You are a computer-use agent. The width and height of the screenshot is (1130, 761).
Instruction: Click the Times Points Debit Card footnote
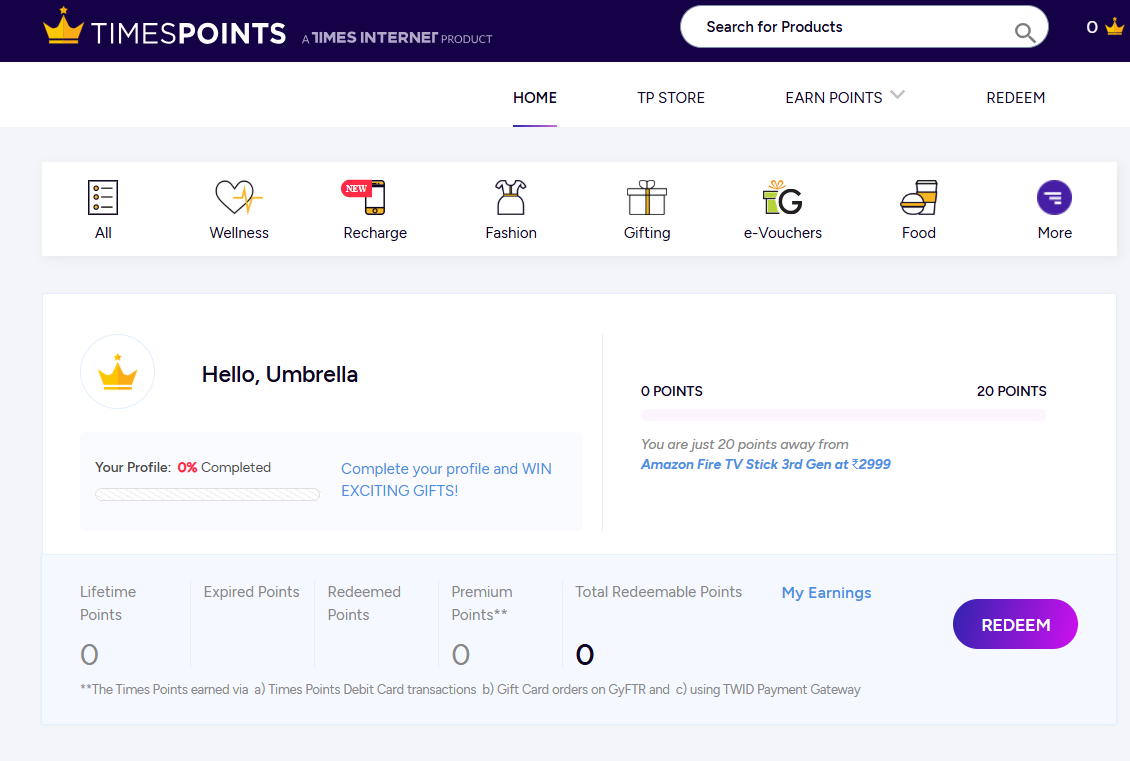(470, 690)
